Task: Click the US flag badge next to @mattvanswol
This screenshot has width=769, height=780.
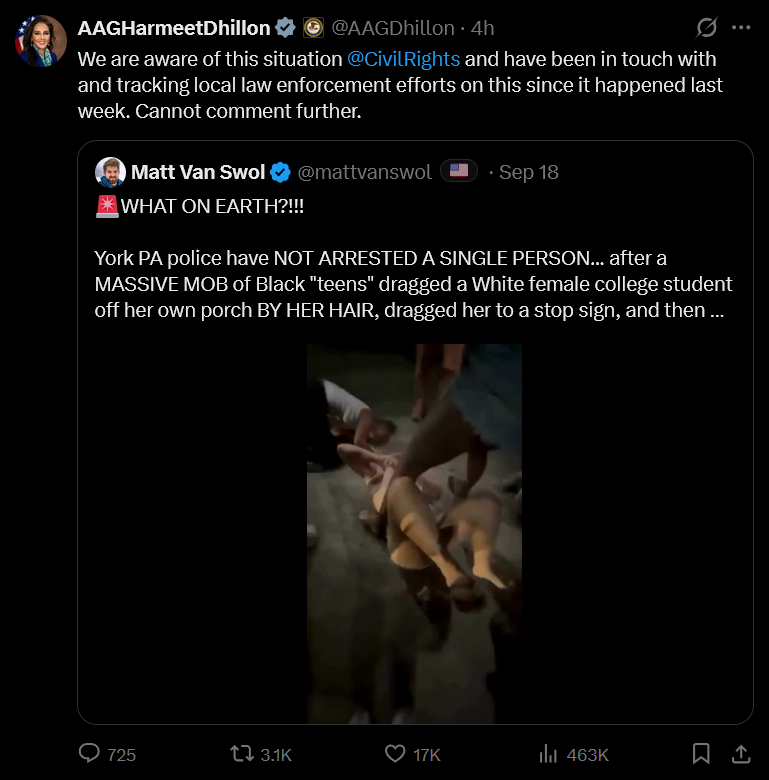Action: coord(459,171)
